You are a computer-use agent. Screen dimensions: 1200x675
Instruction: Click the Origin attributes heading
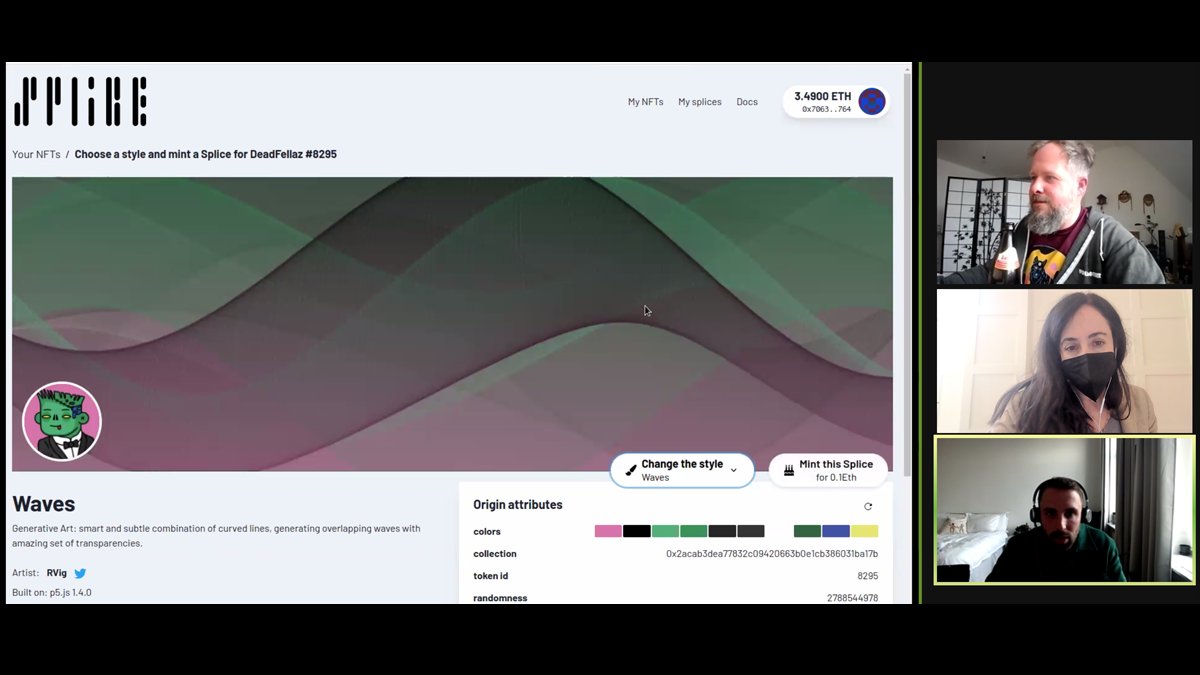(x=518, y=505)
